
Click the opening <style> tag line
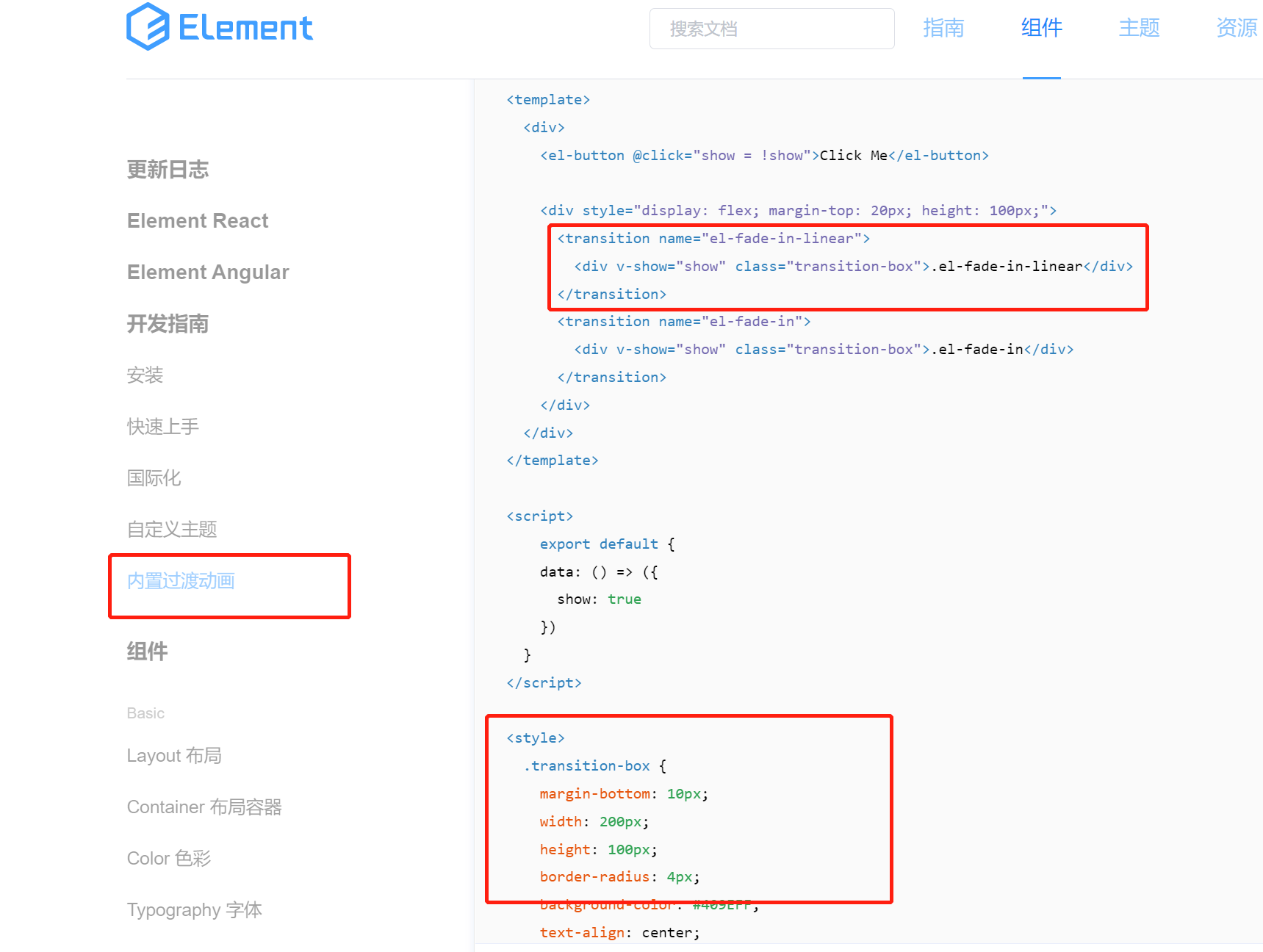(x=536, y=738)
